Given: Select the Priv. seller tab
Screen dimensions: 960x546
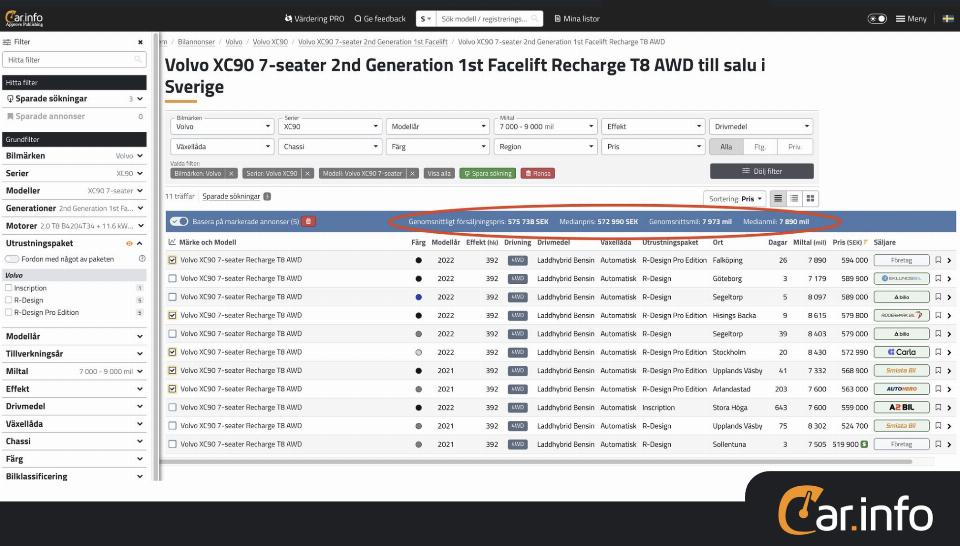Looking at the screenshot, I should click(x=795, y=147).
